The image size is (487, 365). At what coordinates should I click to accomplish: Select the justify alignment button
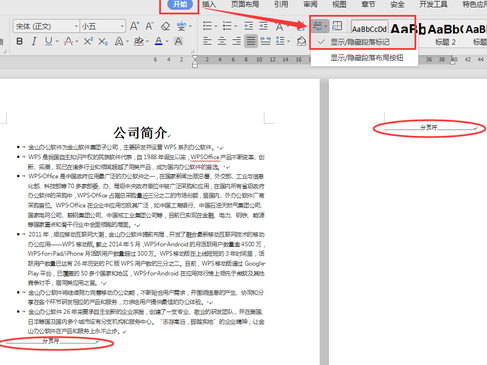coord(251,41)
